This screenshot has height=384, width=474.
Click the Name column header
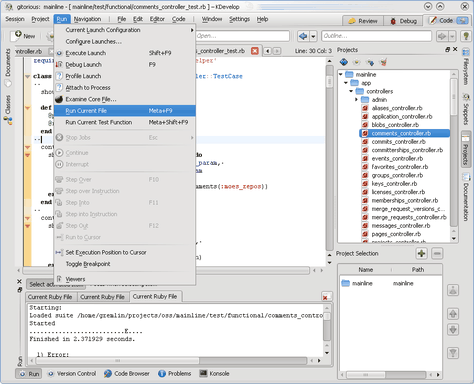click(x=366, y=270)
